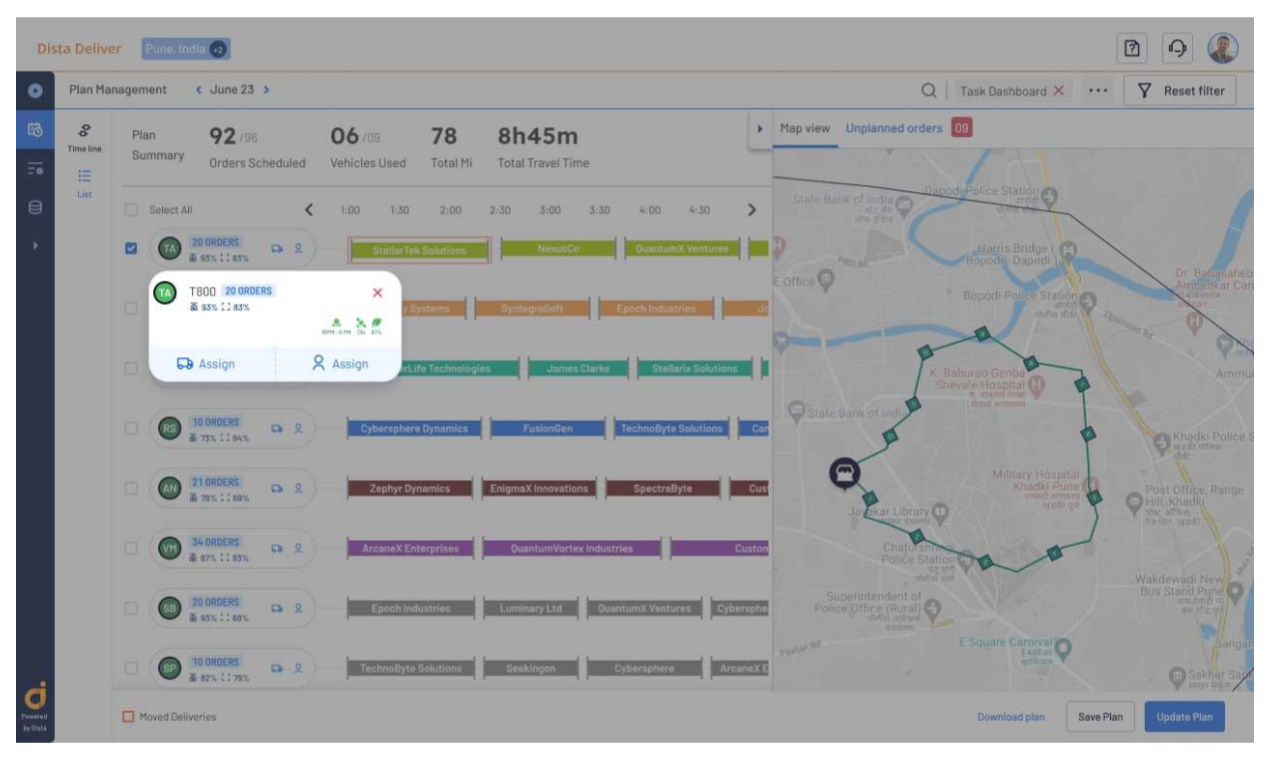Click the Save Plan button
The image size is (1270, 760).
[x=1100, y=717]
